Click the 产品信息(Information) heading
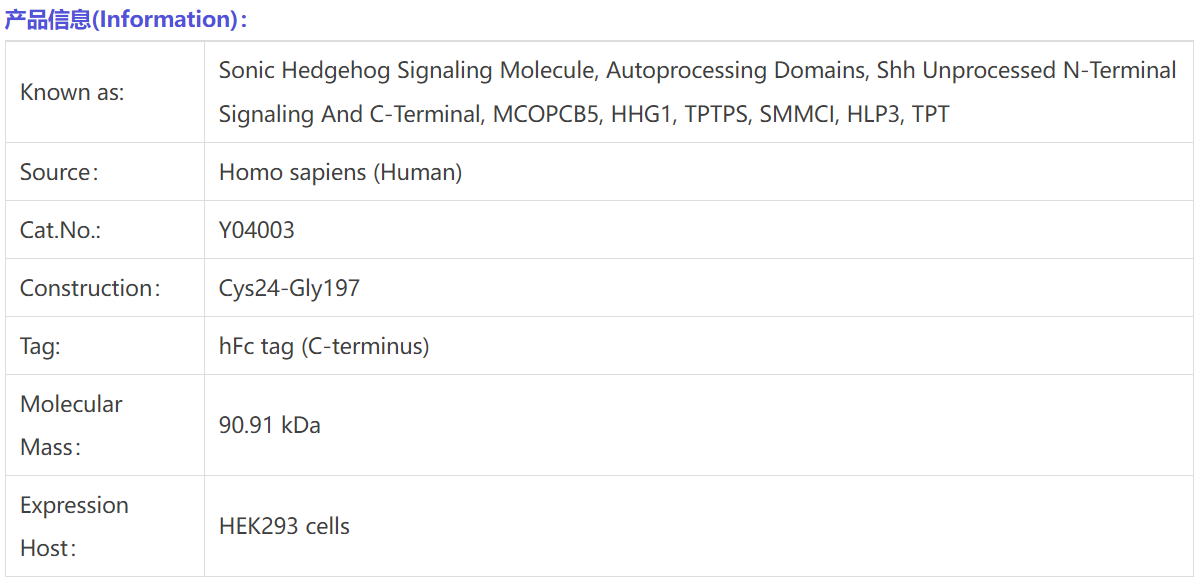Image resolution: width=1199 pixels, height=581 pixels. [x=125, y=19]
